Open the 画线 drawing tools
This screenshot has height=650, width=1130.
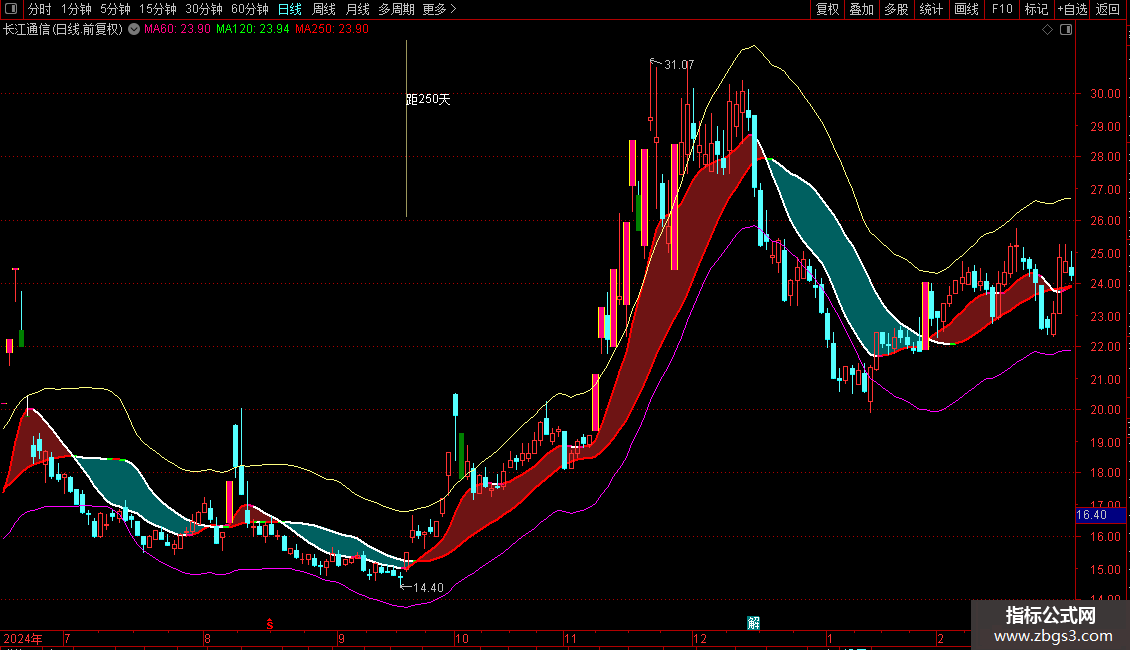(x=966, y=10)
